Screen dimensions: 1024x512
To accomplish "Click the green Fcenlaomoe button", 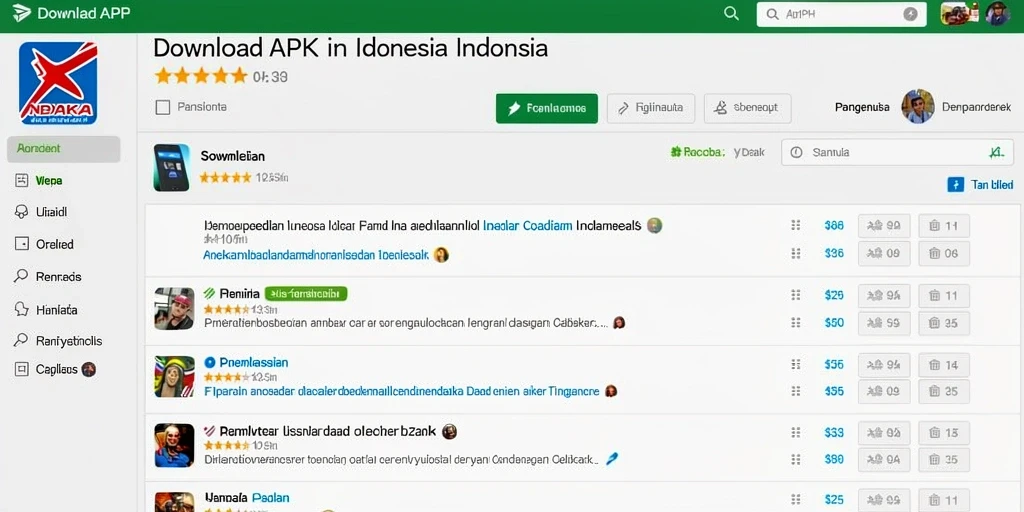I will tap(547, 108).
